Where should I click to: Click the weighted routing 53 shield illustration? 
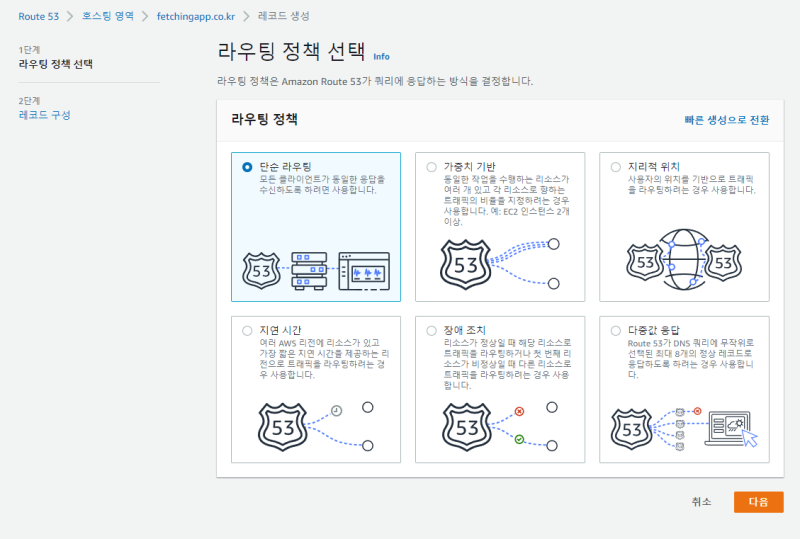tap(465, 265)
